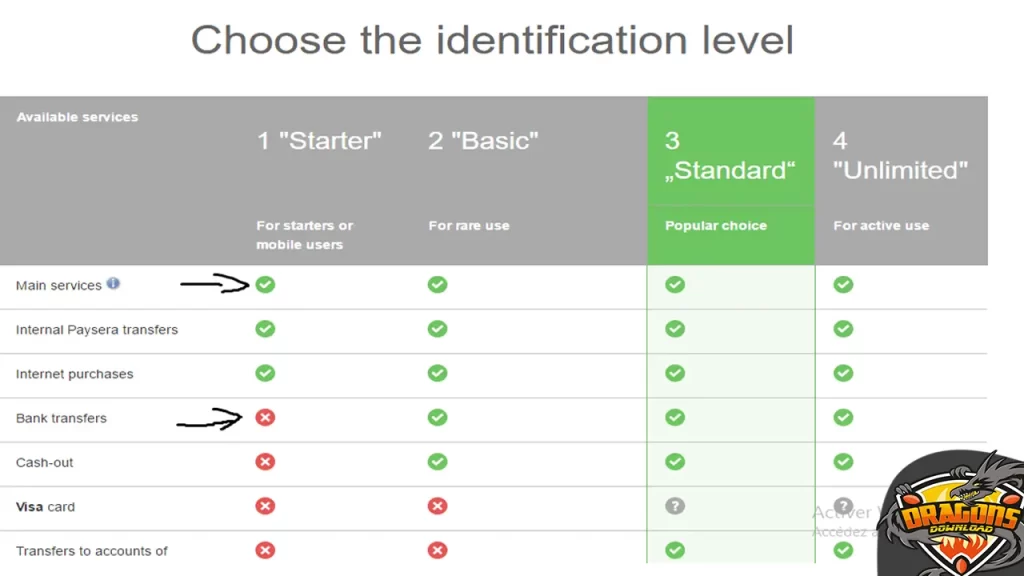Click the red cross for Basic Visa card
Image resolution: width=1024 pixels, height=576 pixels.
(437, 506)
